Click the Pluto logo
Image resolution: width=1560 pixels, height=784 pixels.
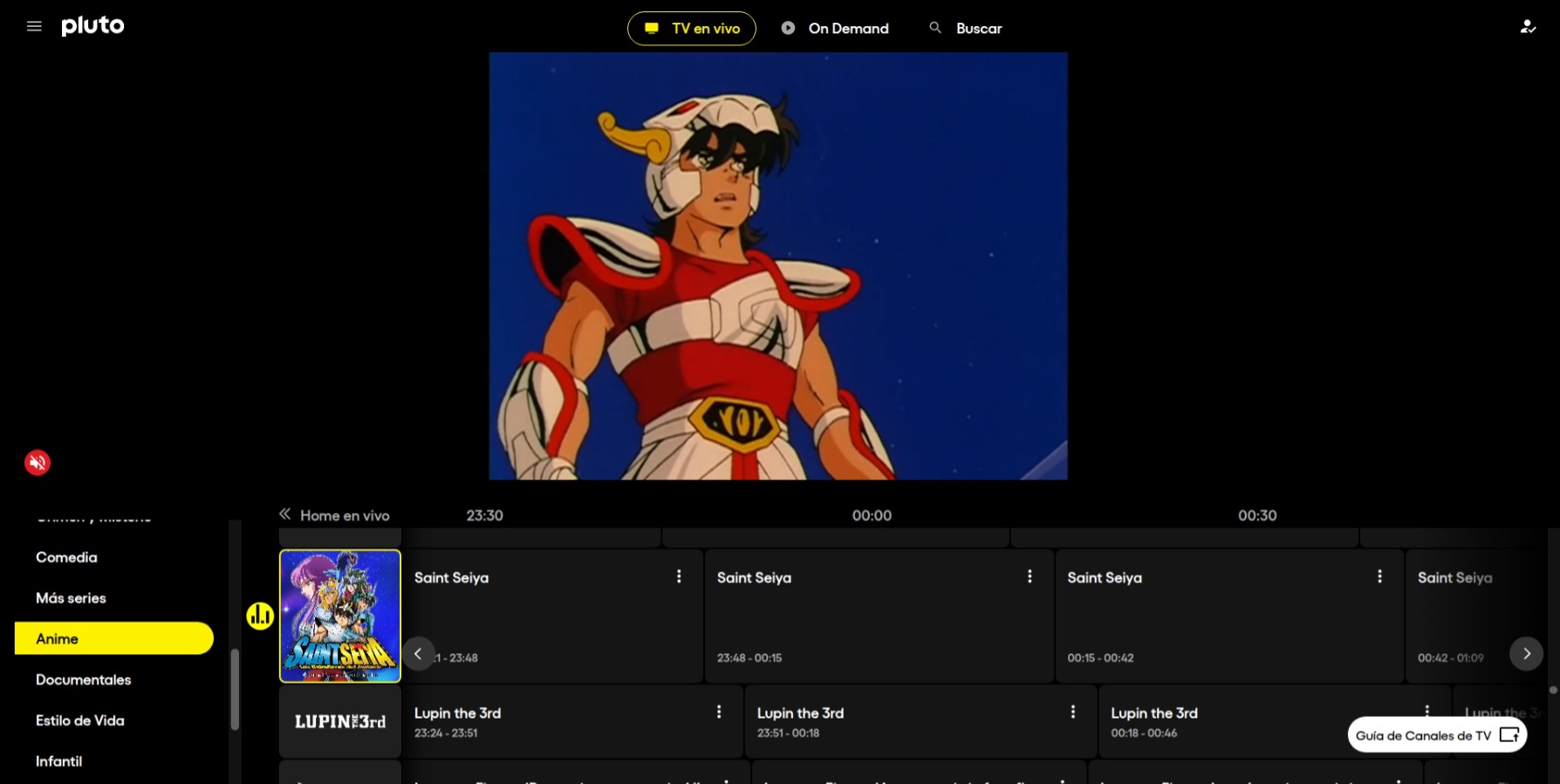[92, 26]
